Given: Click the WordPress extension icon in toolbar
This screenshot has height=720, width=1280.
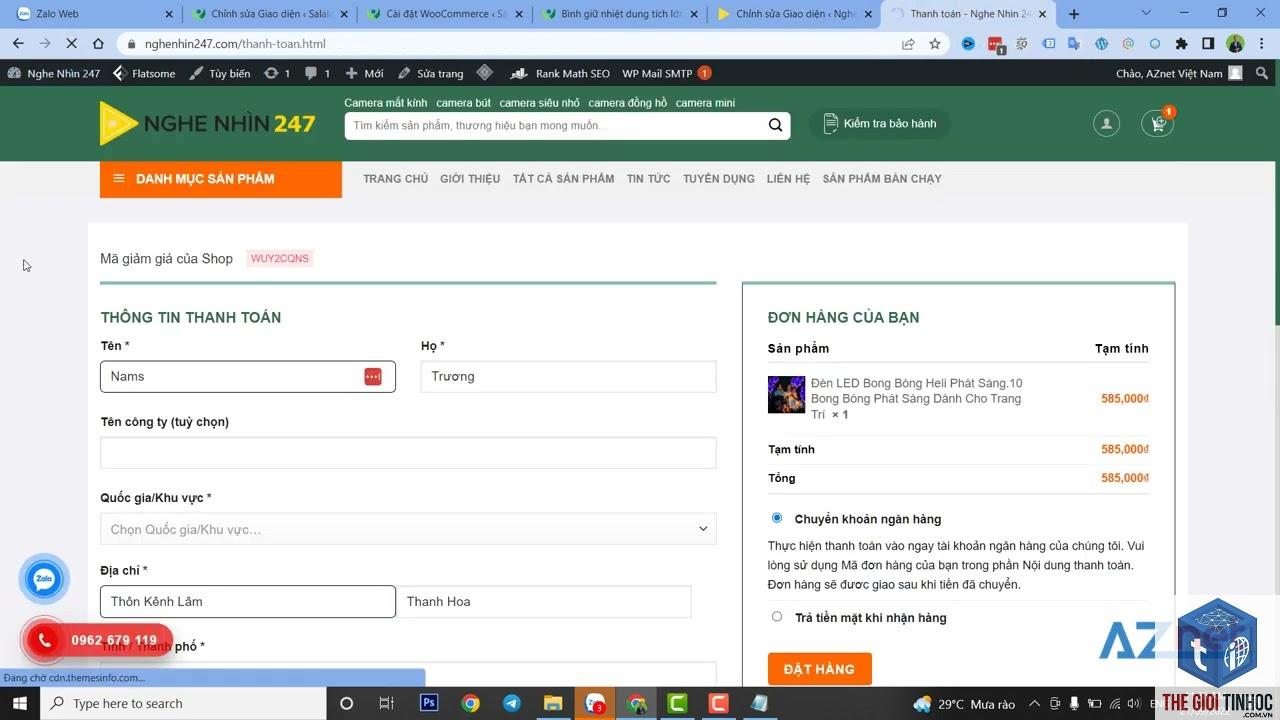Looking at the screenshot, I should pos(1101,44).
